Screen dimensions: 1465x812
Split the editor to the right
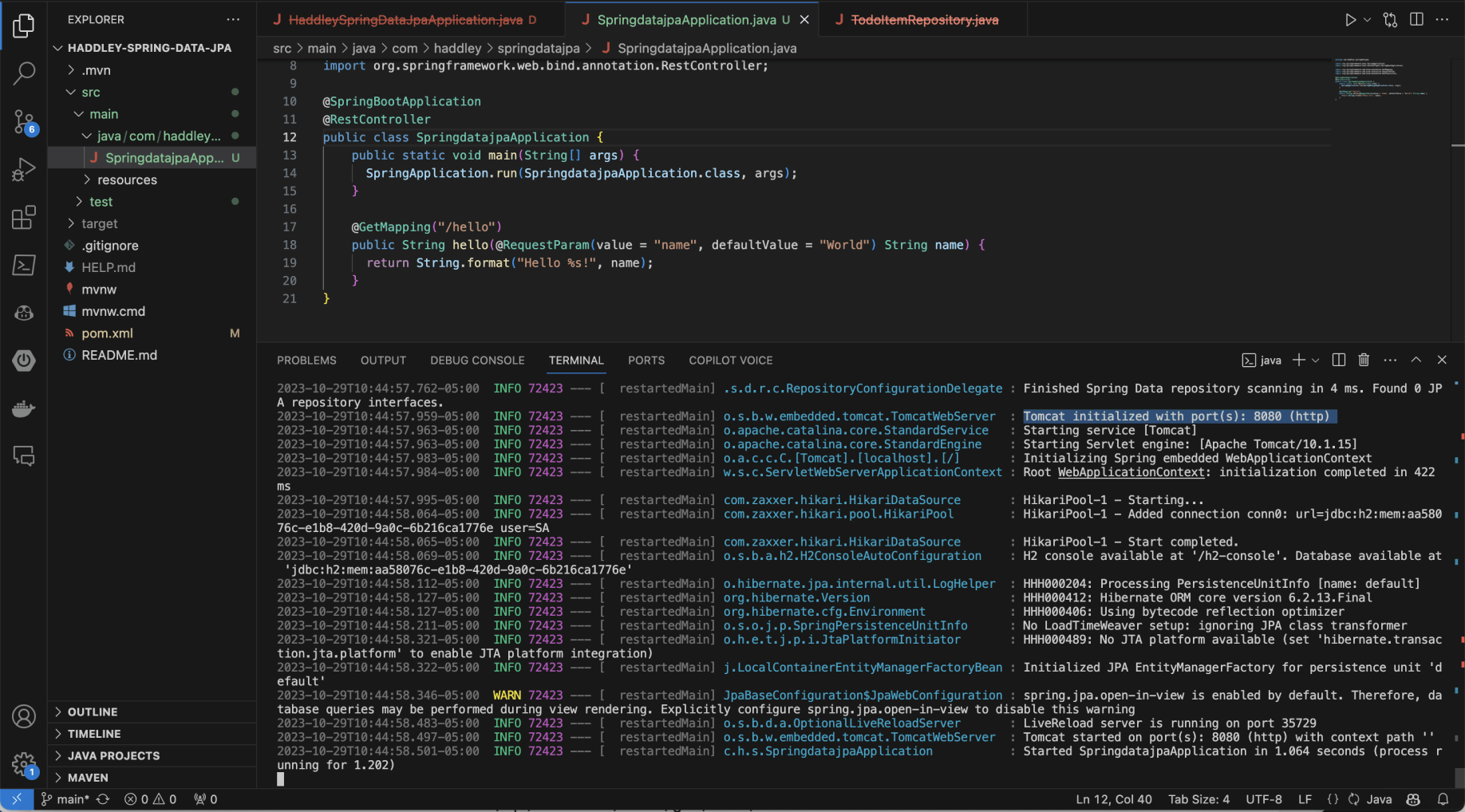coord(1416,20)
